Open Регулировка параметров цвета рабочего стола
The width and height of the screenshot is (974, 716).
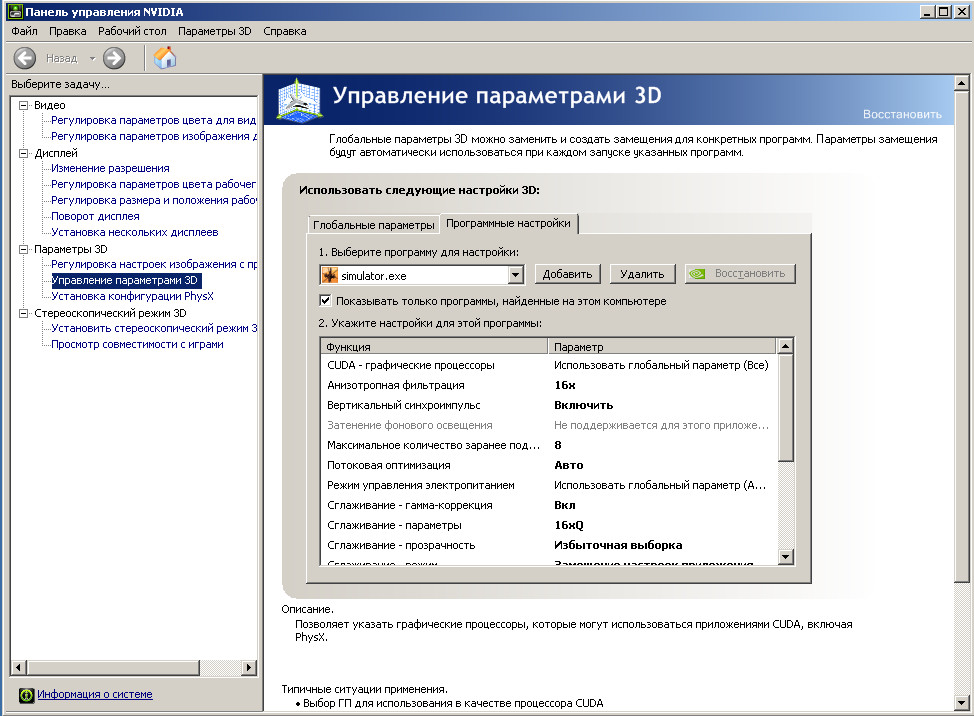coord(153,184)
